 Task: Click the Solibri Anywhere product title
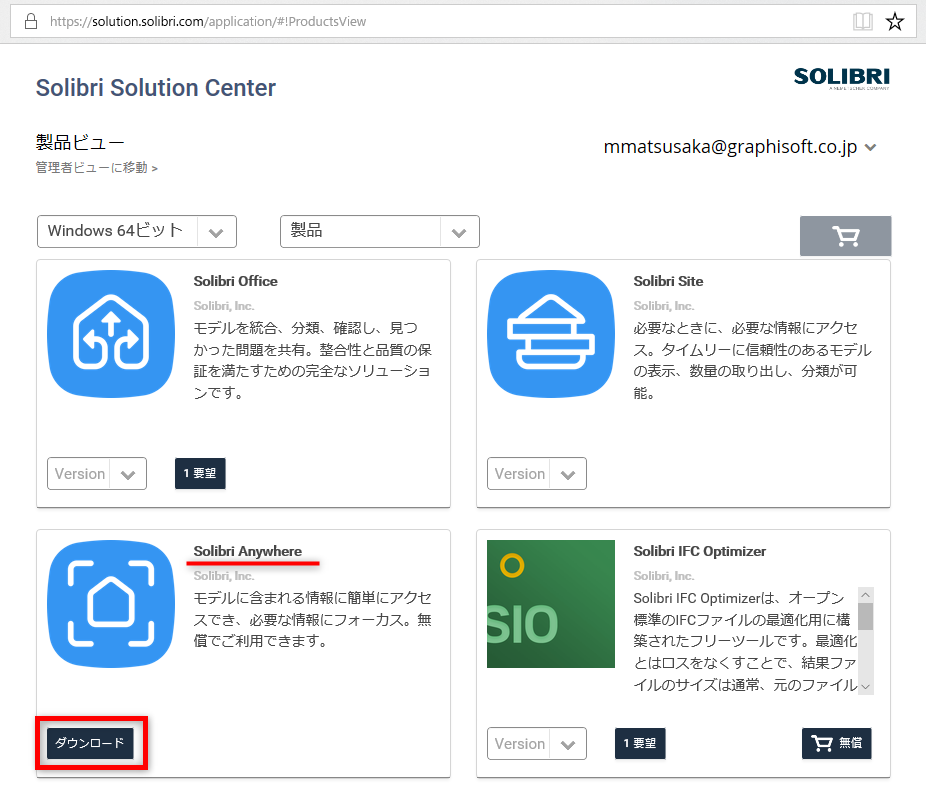click(248, 552)
